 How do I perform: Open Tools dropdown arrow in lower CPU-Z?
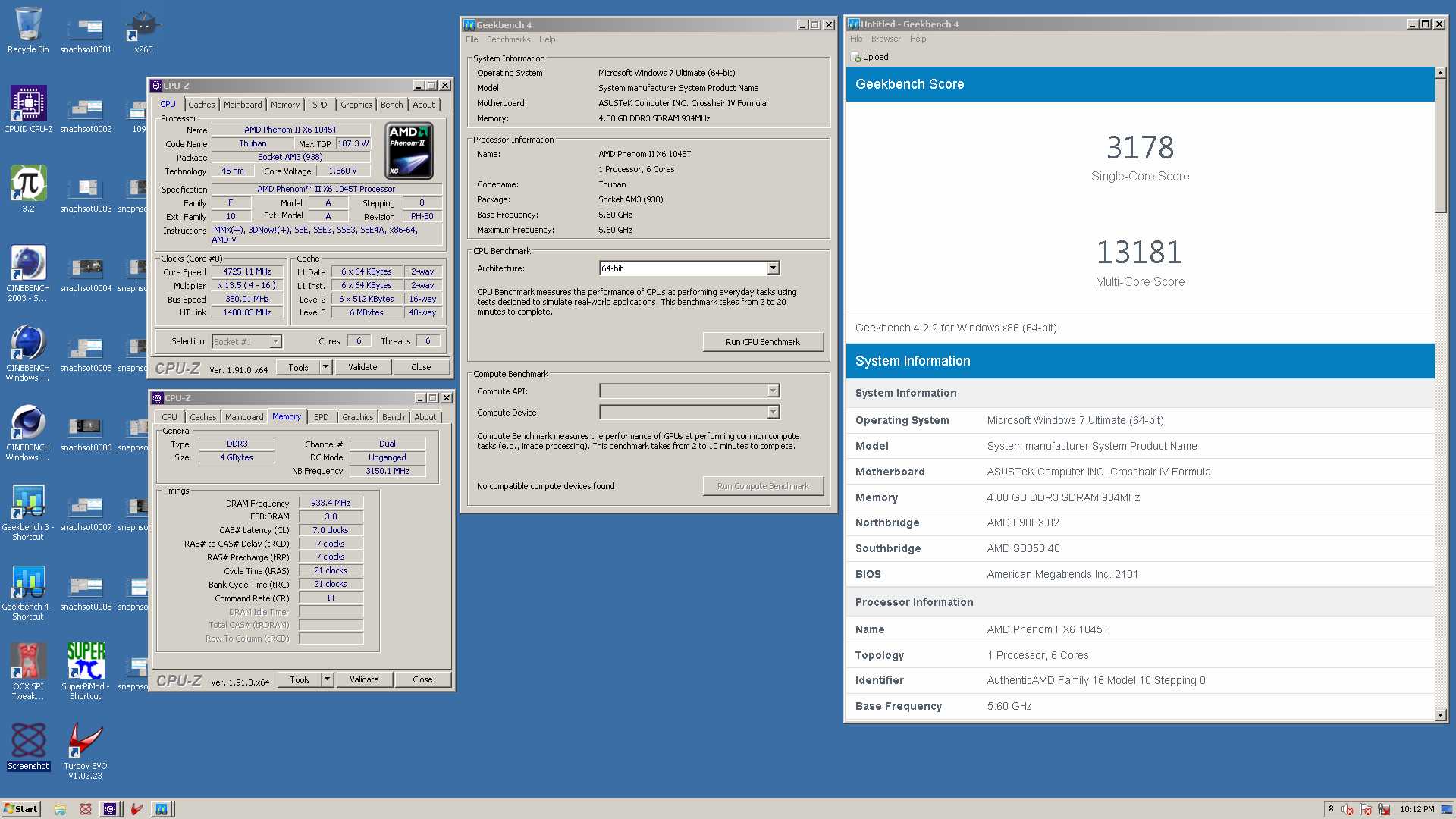328,679
